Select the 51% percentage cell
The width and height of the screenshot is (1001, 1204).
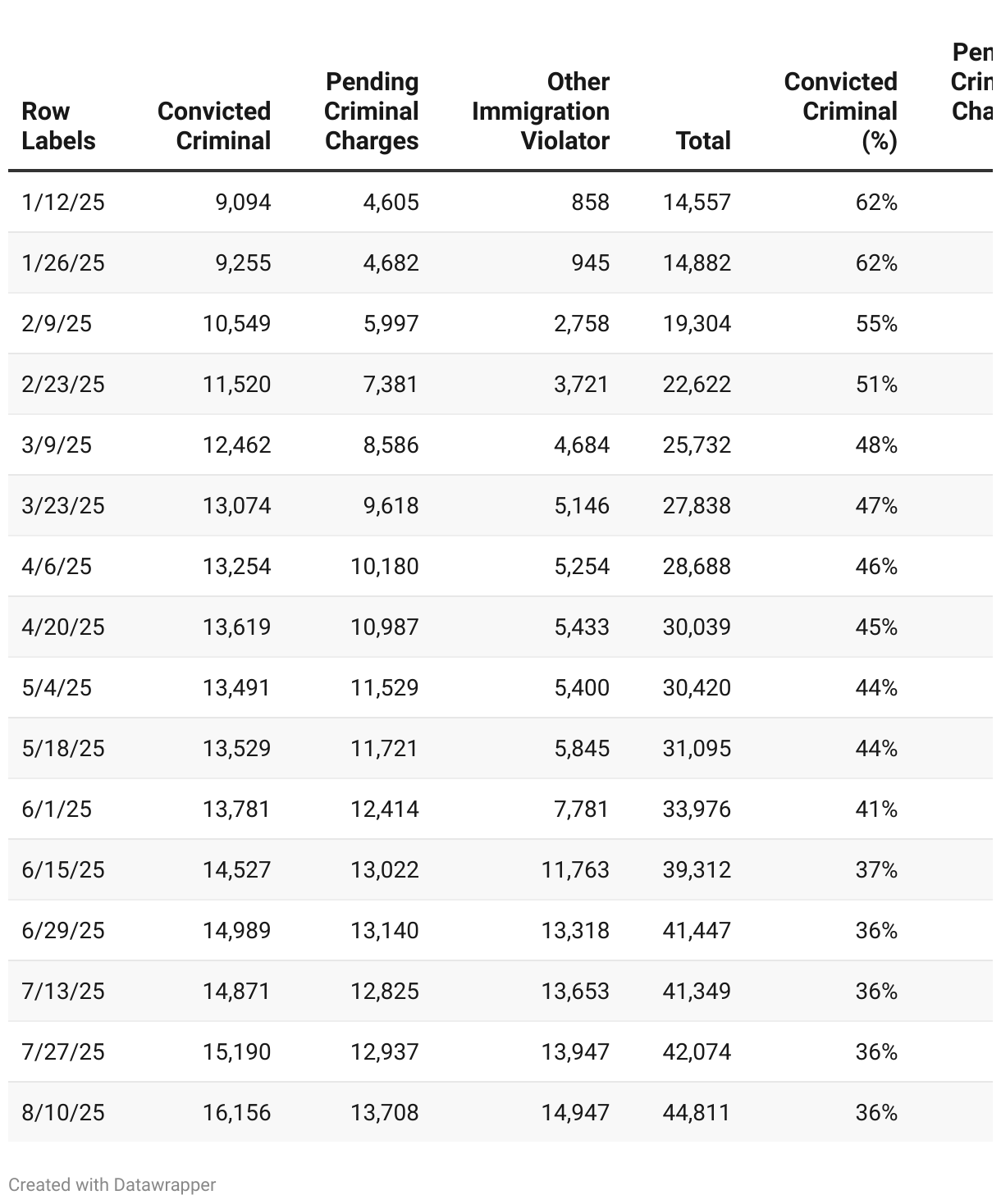(x=876, y=385)
